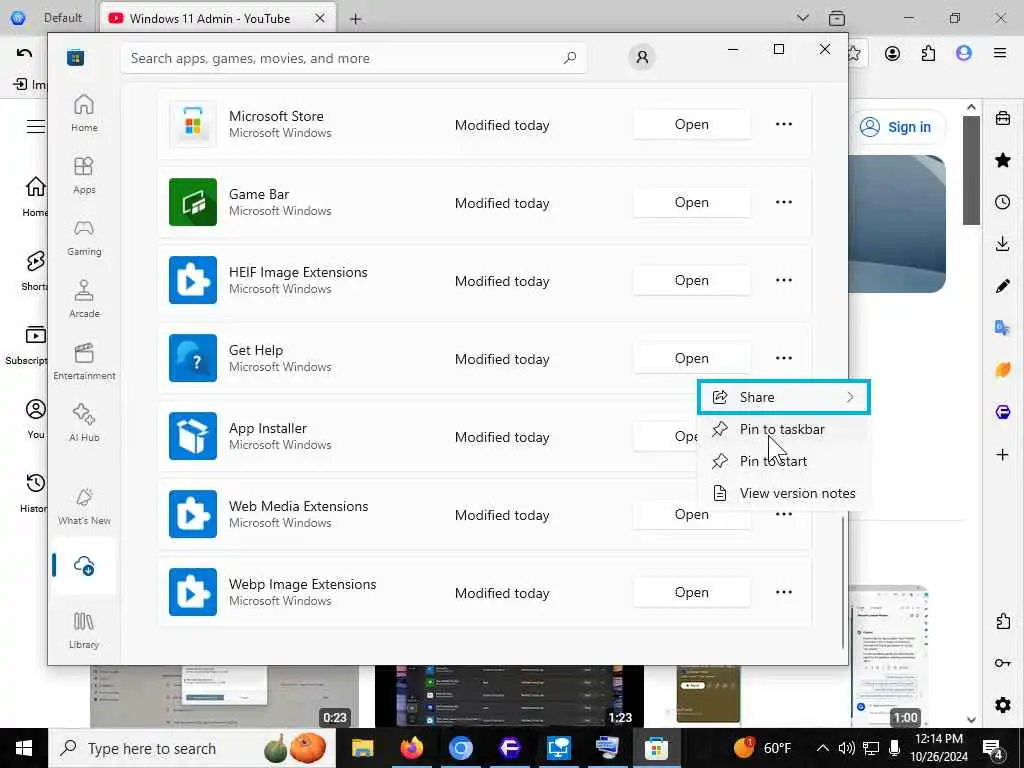
Task: Show hidden system tray icons
Action: pyautogui.click(x=823, y=748)
